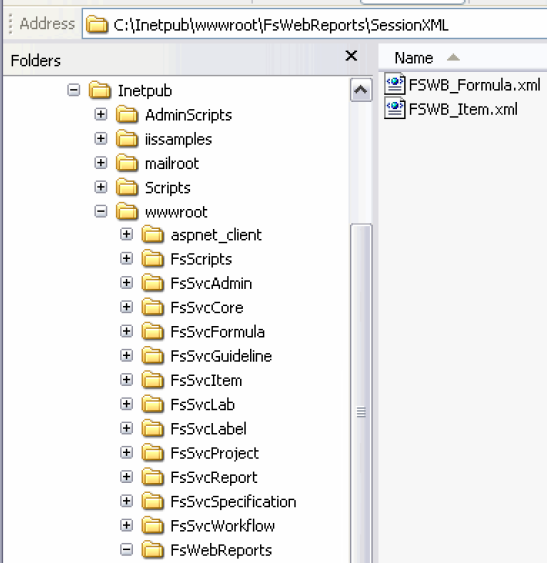Click the FsWebReports folder icon
Viewport: 547px width, 563px height.
point(153,549)
